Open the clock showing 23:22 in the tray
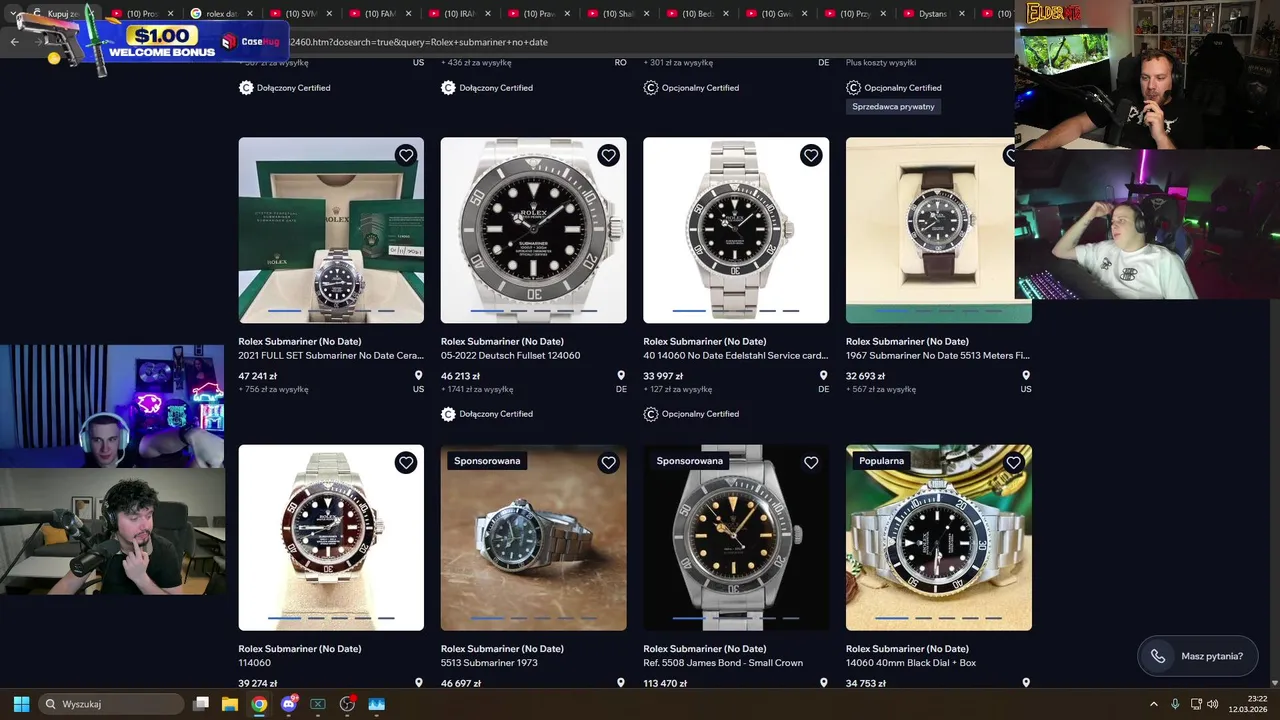The image size is (1280, 720). pyautogui.click(x=1250, y=704)
